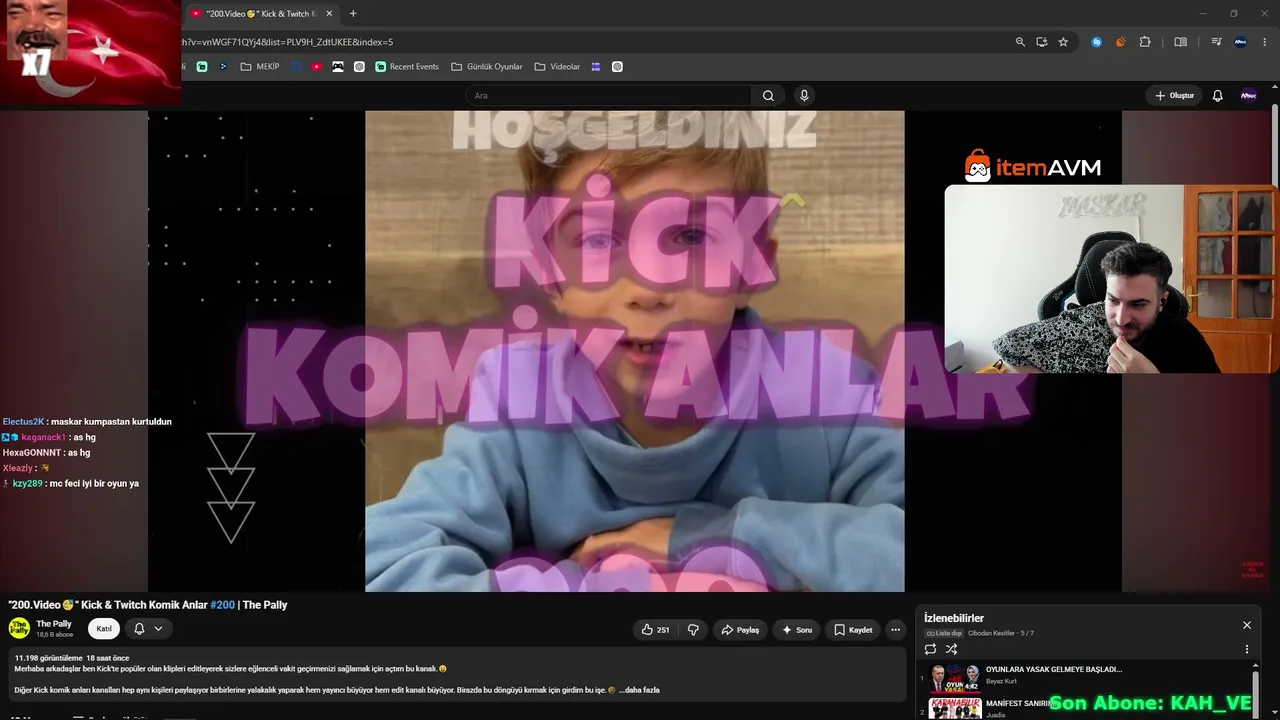The width and height of the screenshot is (1280, 720).
Task: Open the browser media control icon
Action: (x=1216, y=42)
